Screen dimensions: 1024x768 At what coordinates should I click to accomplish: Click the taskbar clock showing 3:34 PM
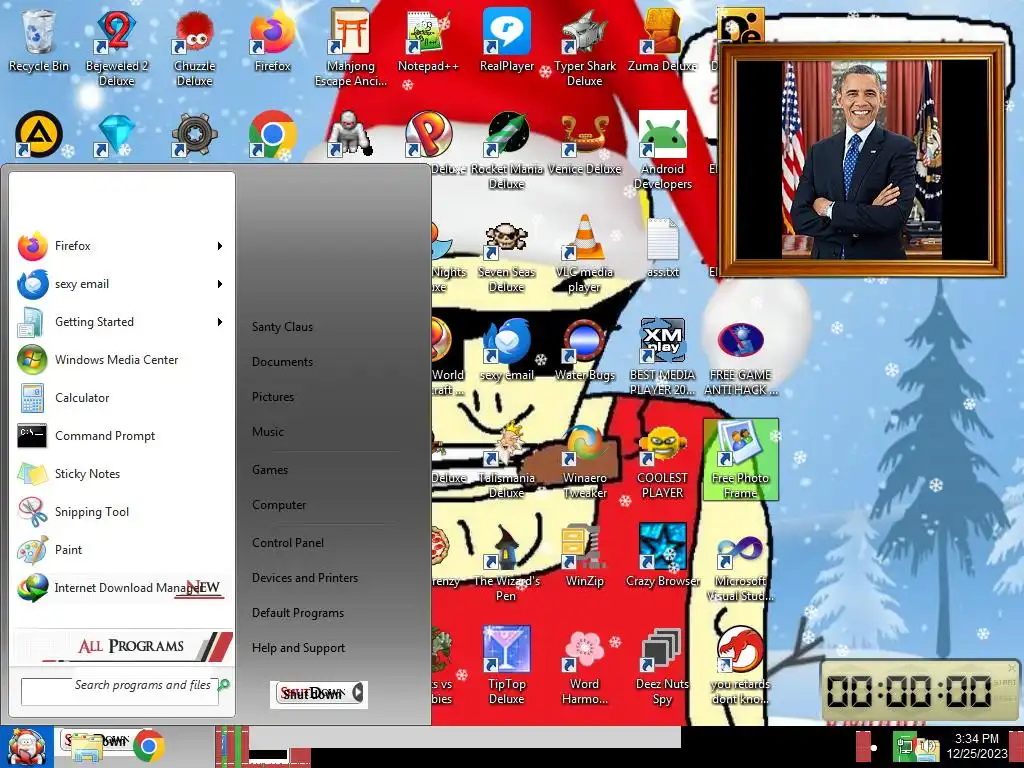tap(977, 746)
